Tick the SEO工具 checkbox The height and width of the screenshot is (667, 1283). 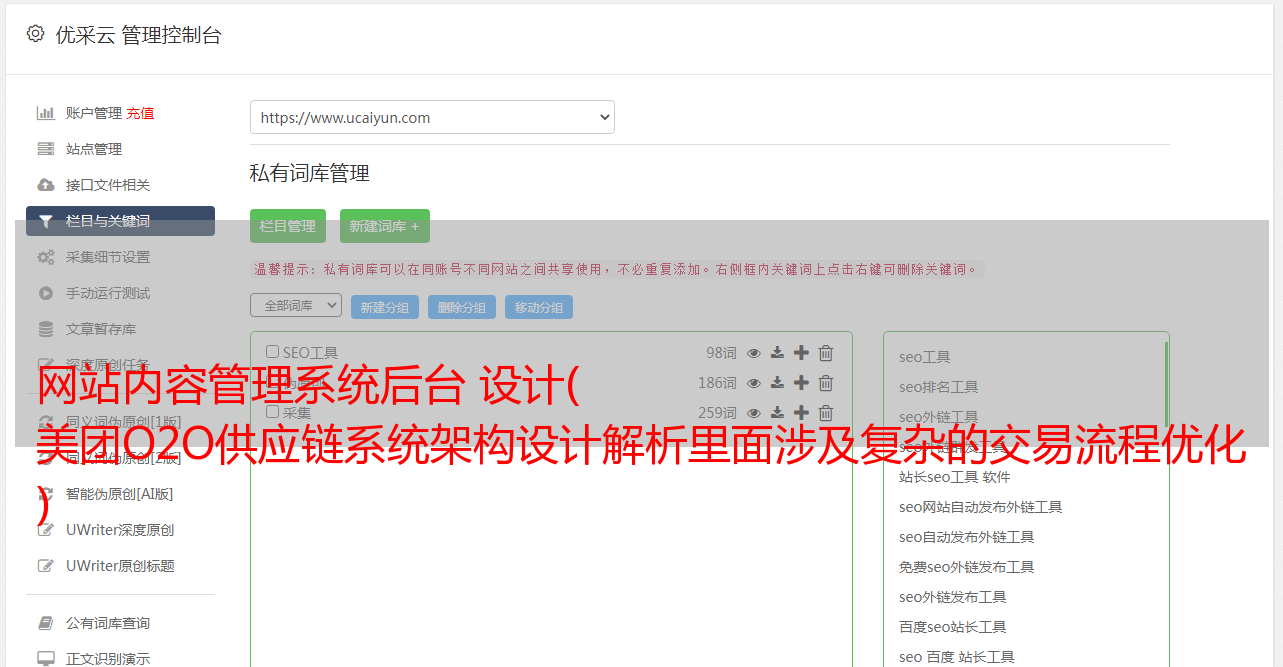(x=272, y=352)
